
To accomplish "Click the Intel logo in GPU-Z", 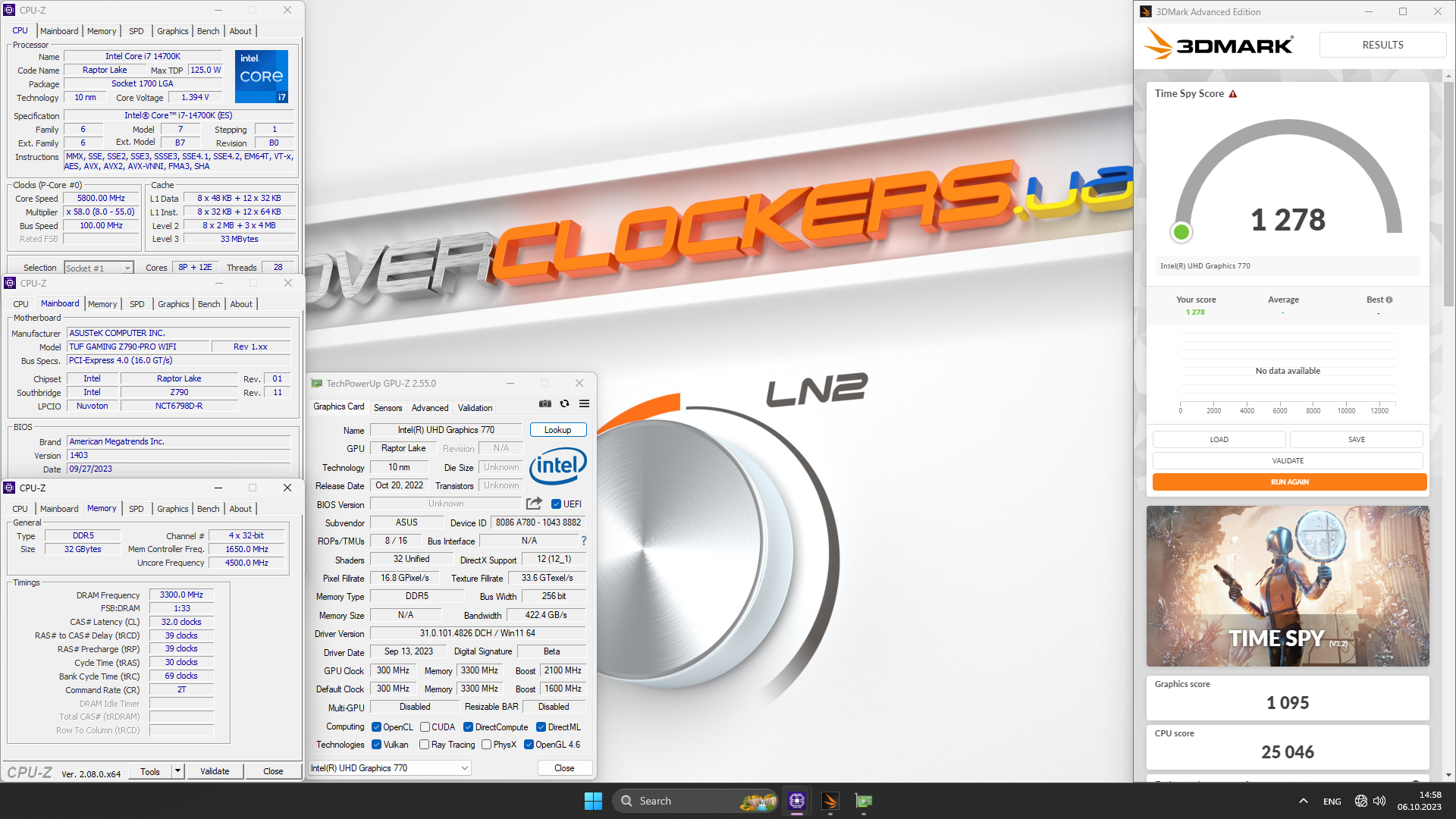I will pos(557,466).
